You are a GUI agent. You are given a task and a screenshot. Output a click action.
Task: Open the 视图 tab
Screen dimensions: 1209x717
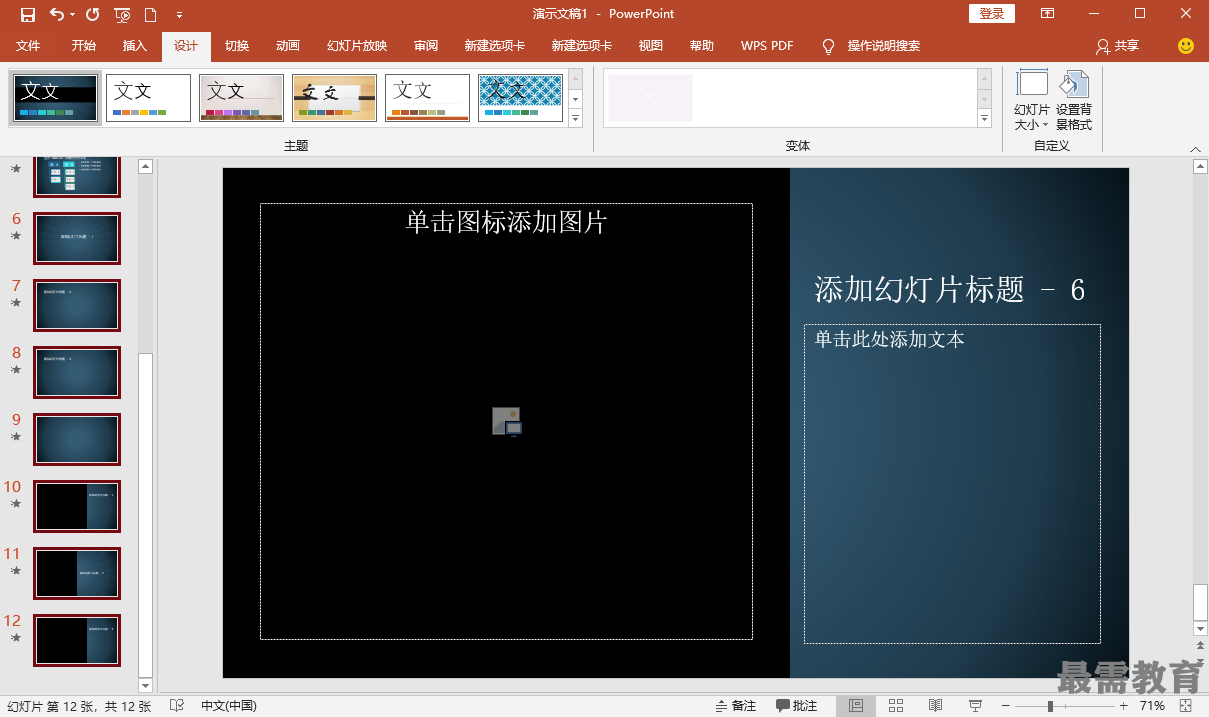(651, 46)
